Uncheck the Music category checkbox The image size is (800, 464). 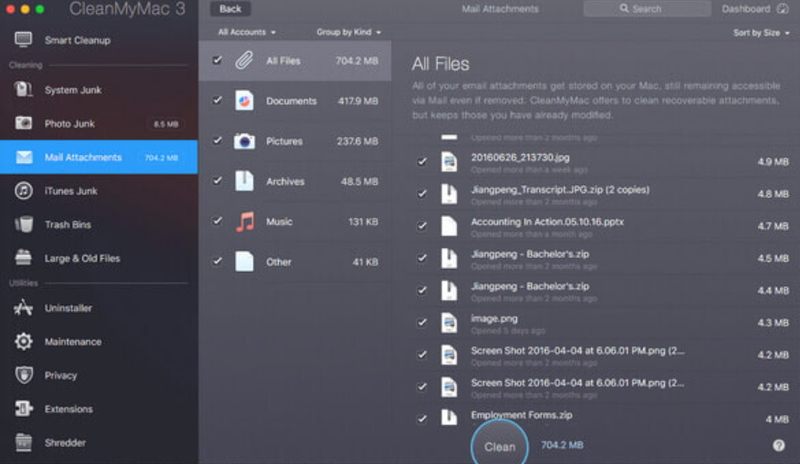pyautogui.click(x=217, y=221)
